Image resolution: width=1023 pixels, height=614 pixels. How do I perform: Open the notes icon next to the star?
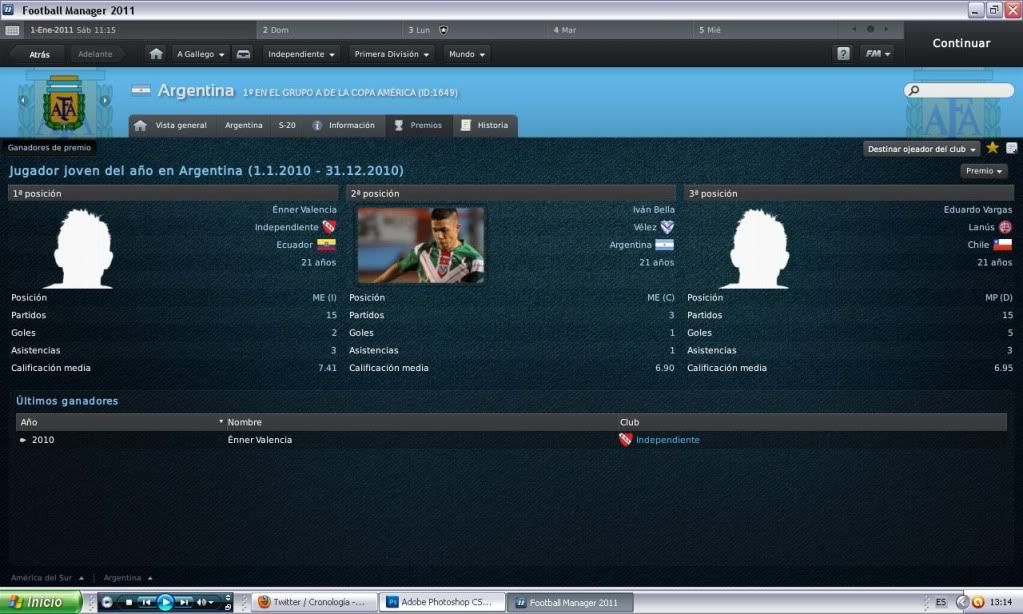point(1011,148)
